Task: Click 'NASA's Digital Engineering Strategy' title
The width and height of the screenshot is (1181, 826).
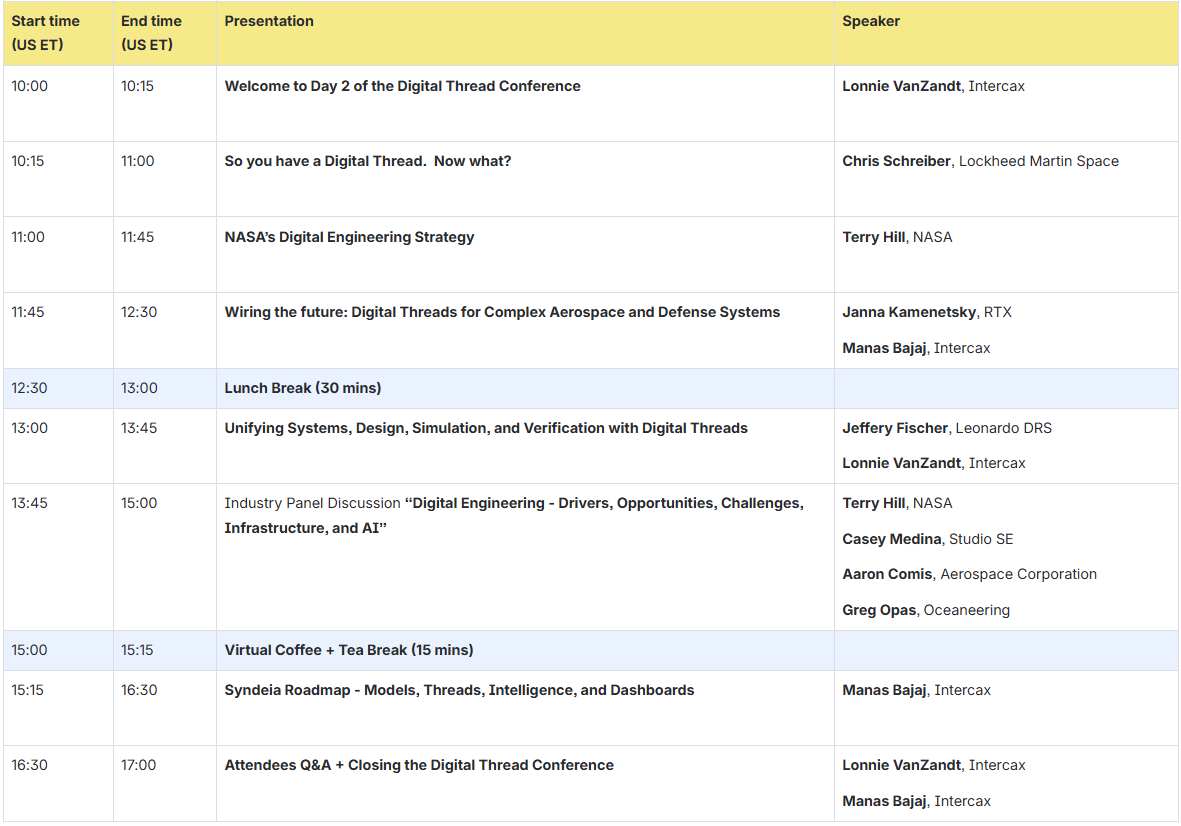Action: coord(349,237)
